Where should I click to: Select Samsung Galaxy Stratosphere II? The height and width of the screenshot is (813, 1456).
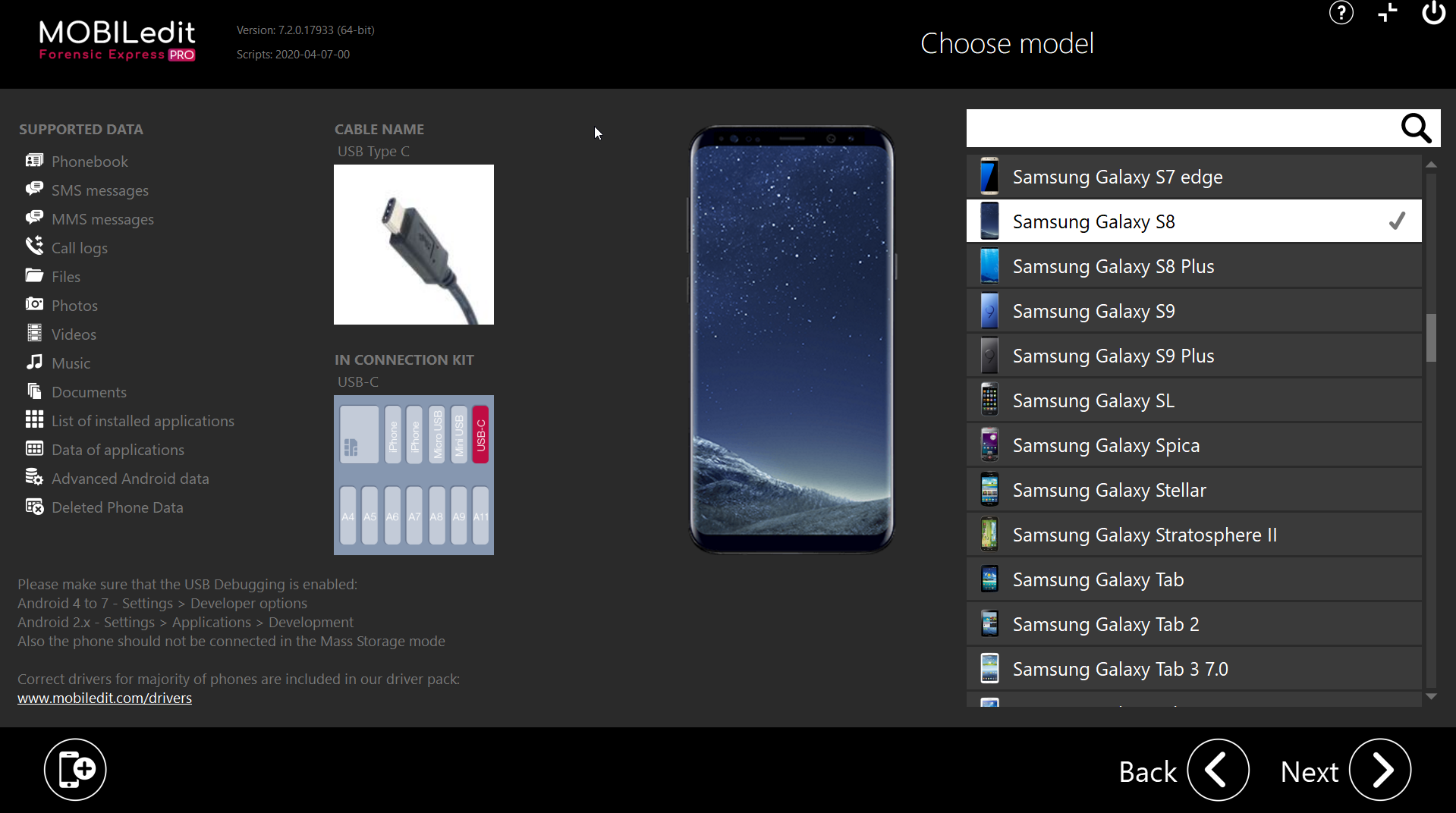click(x=1193, y=535)
